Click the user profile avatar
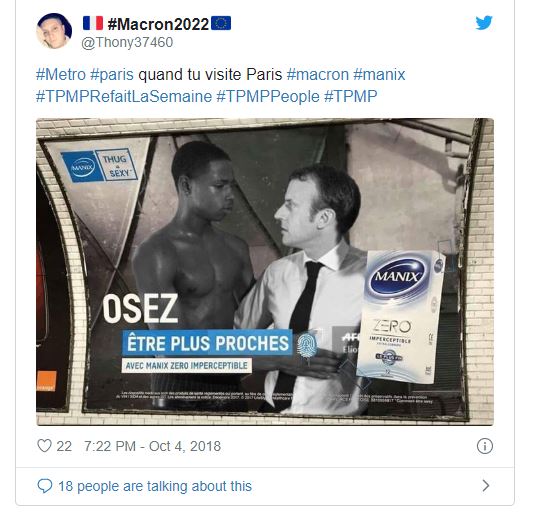The image size is (537, 517). pos(54,31)
